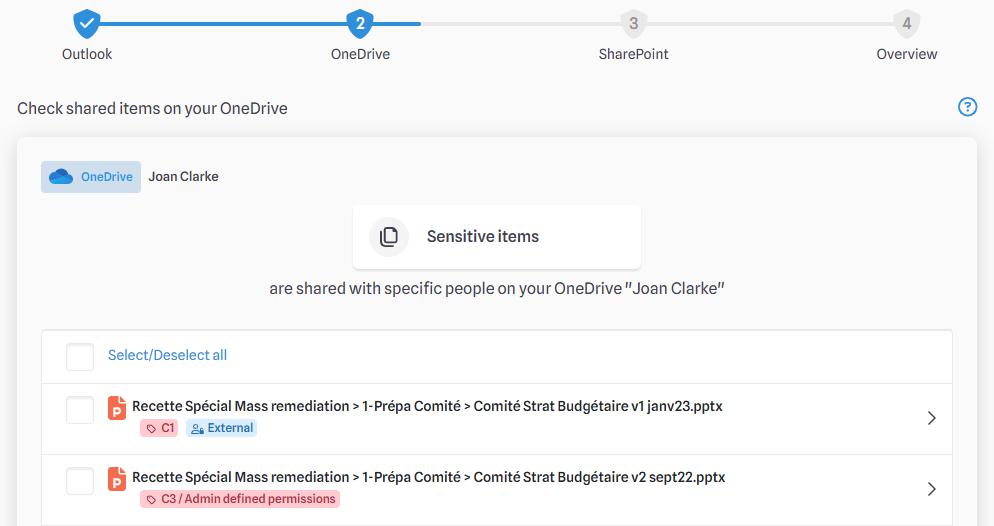The height and width of the screenshot is (526, 994).
Task: Click the Overview step 4 shield icon
Action: click(907, 24)
